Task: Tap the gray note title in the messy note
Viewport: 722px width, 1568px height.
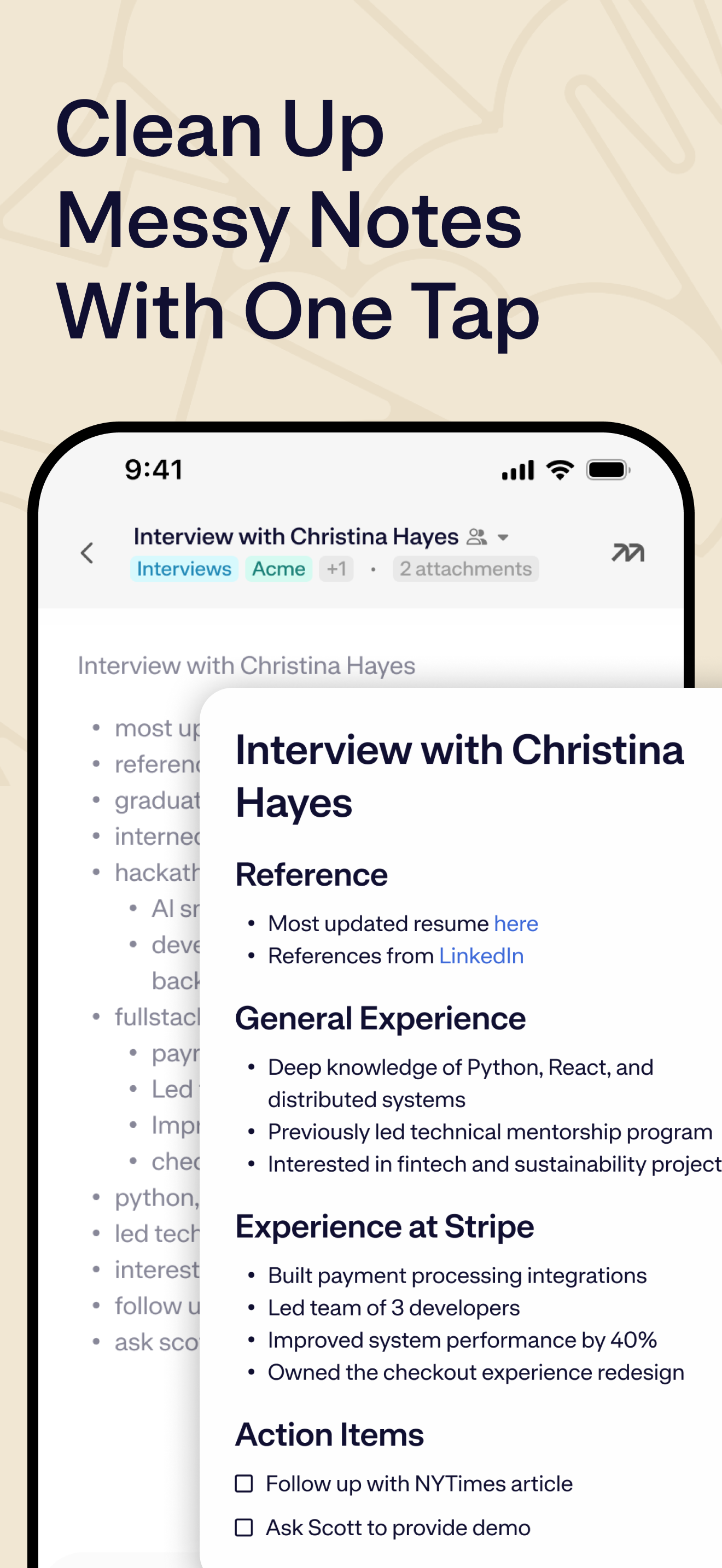Action: (247, 665)
